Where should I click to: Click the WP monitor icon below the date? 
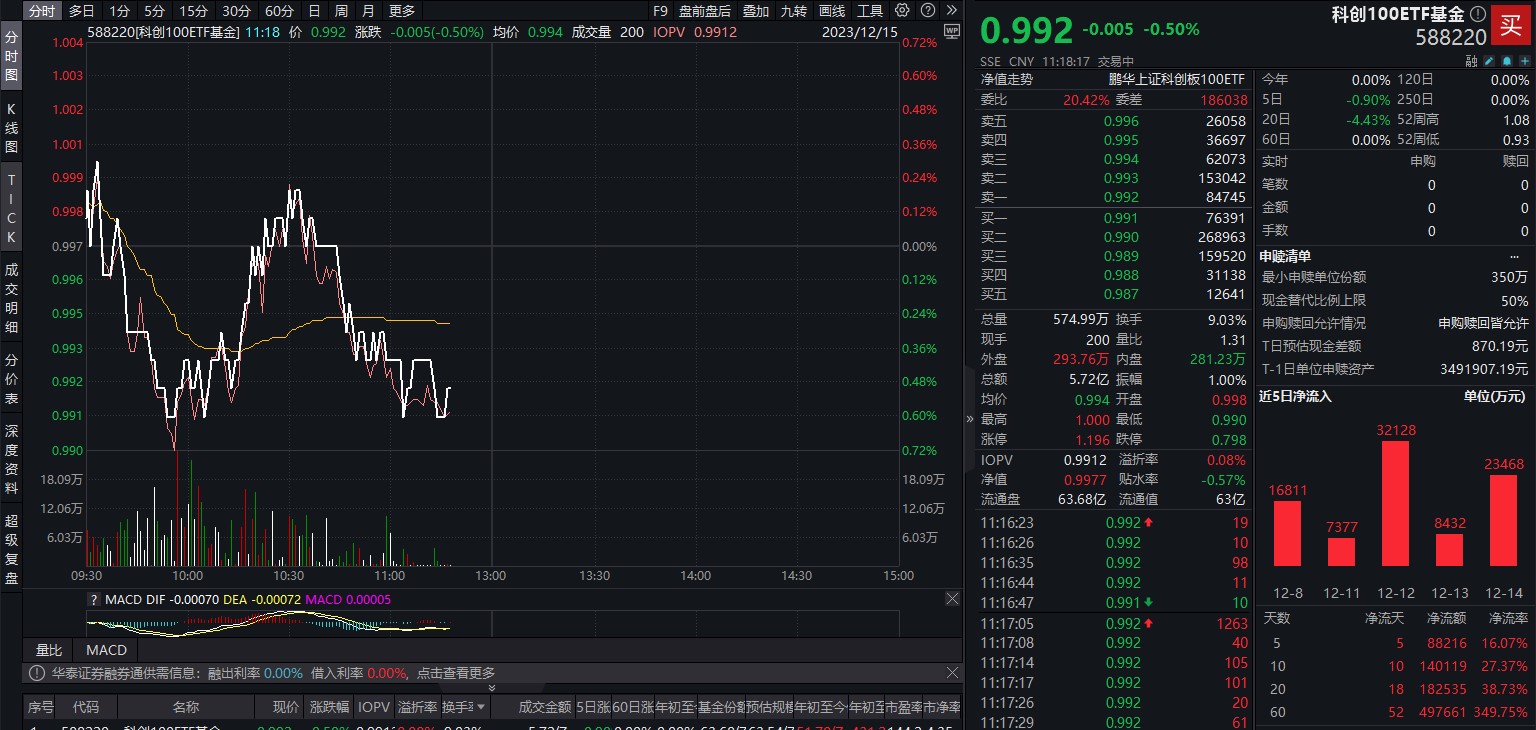point(951,31)
